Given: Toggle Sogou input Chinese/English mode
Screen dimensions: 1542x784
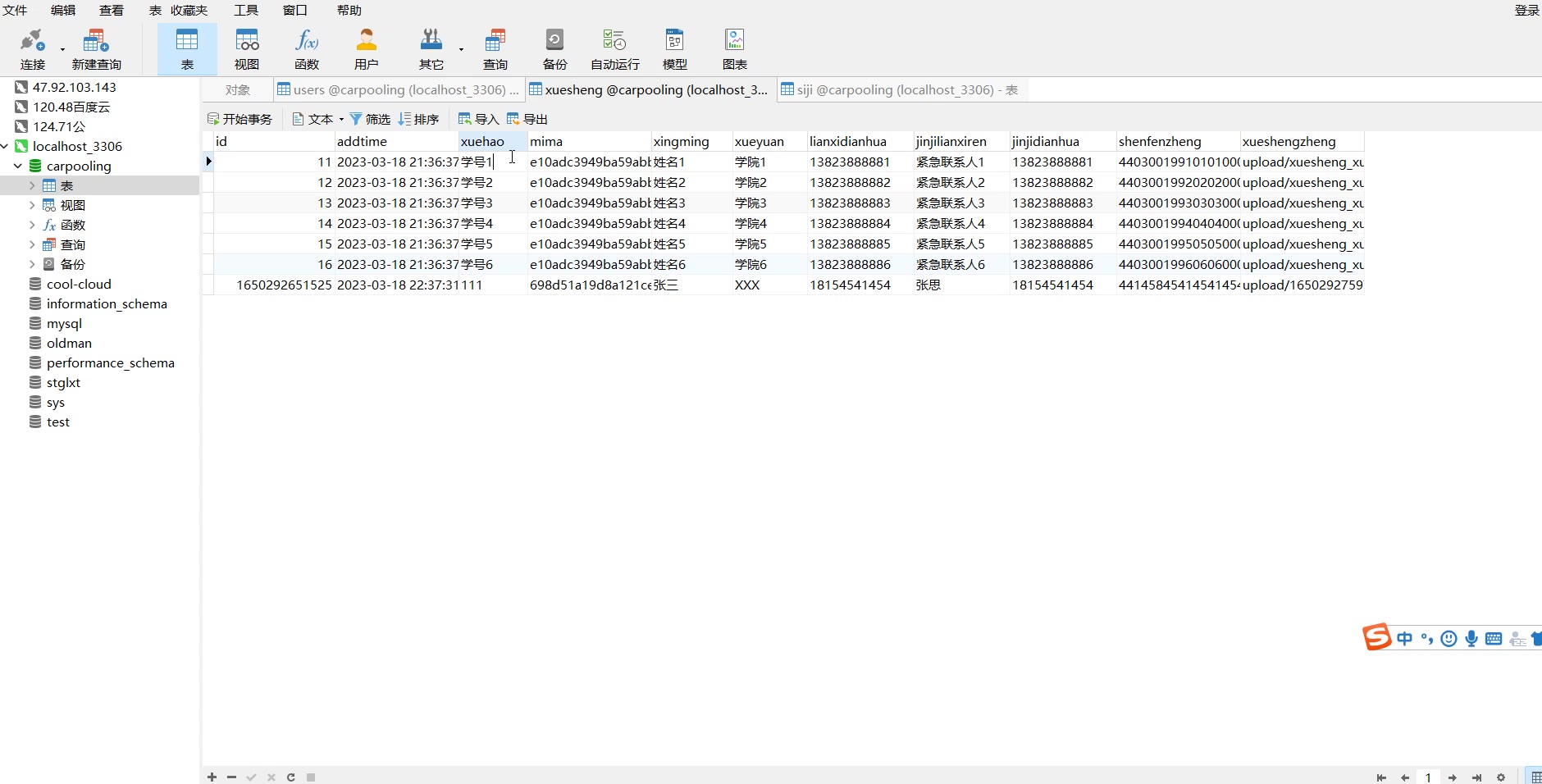Looking at the screenshot, I should coord(1405,638).
